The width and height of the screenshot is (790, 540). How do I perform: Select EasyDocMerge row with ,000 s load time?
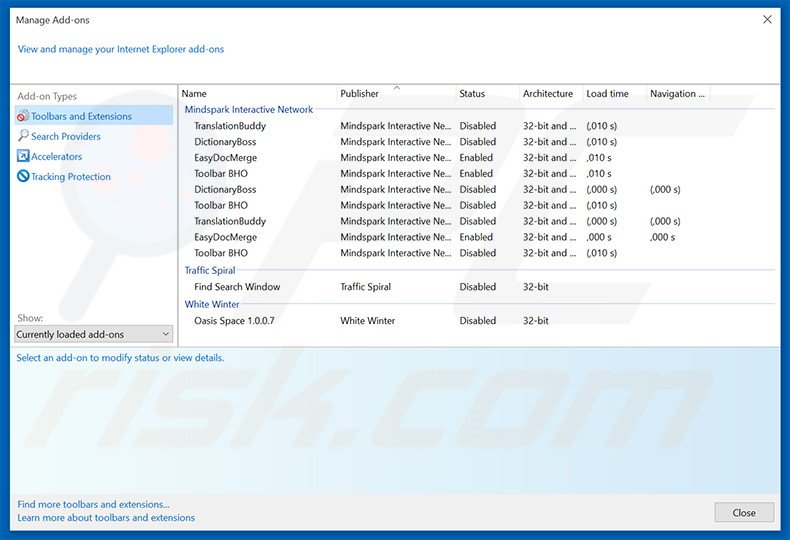pos(477,237)
